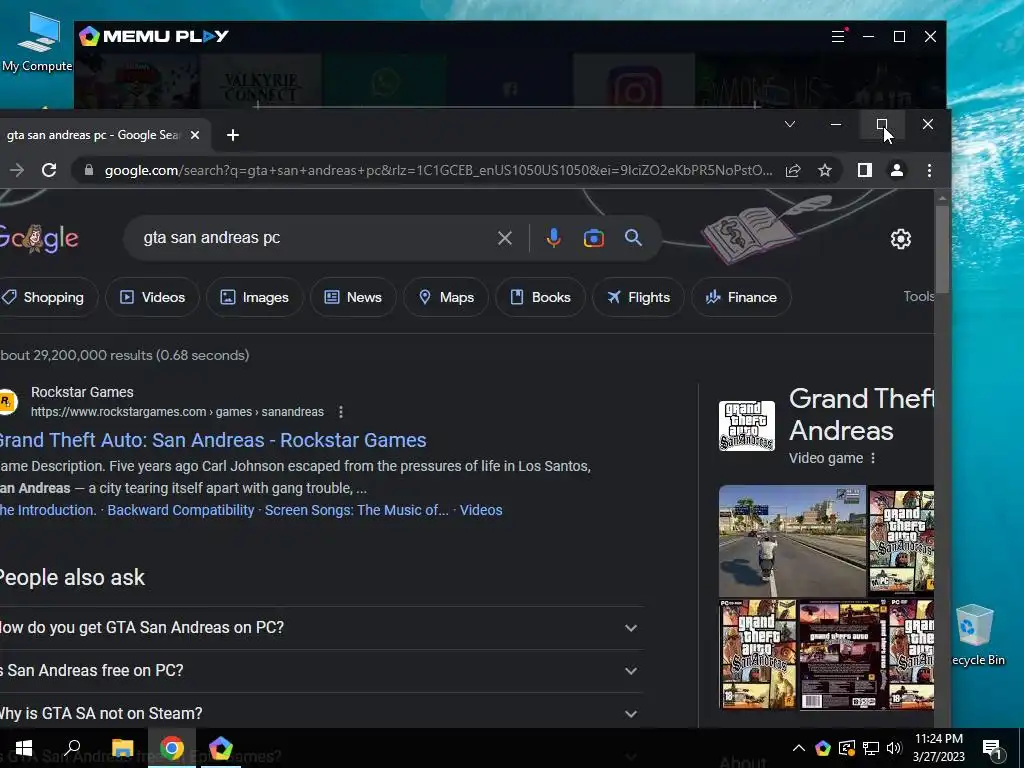Show hidden system tray icons
1024x768 pixels.
tap(799, 748)
